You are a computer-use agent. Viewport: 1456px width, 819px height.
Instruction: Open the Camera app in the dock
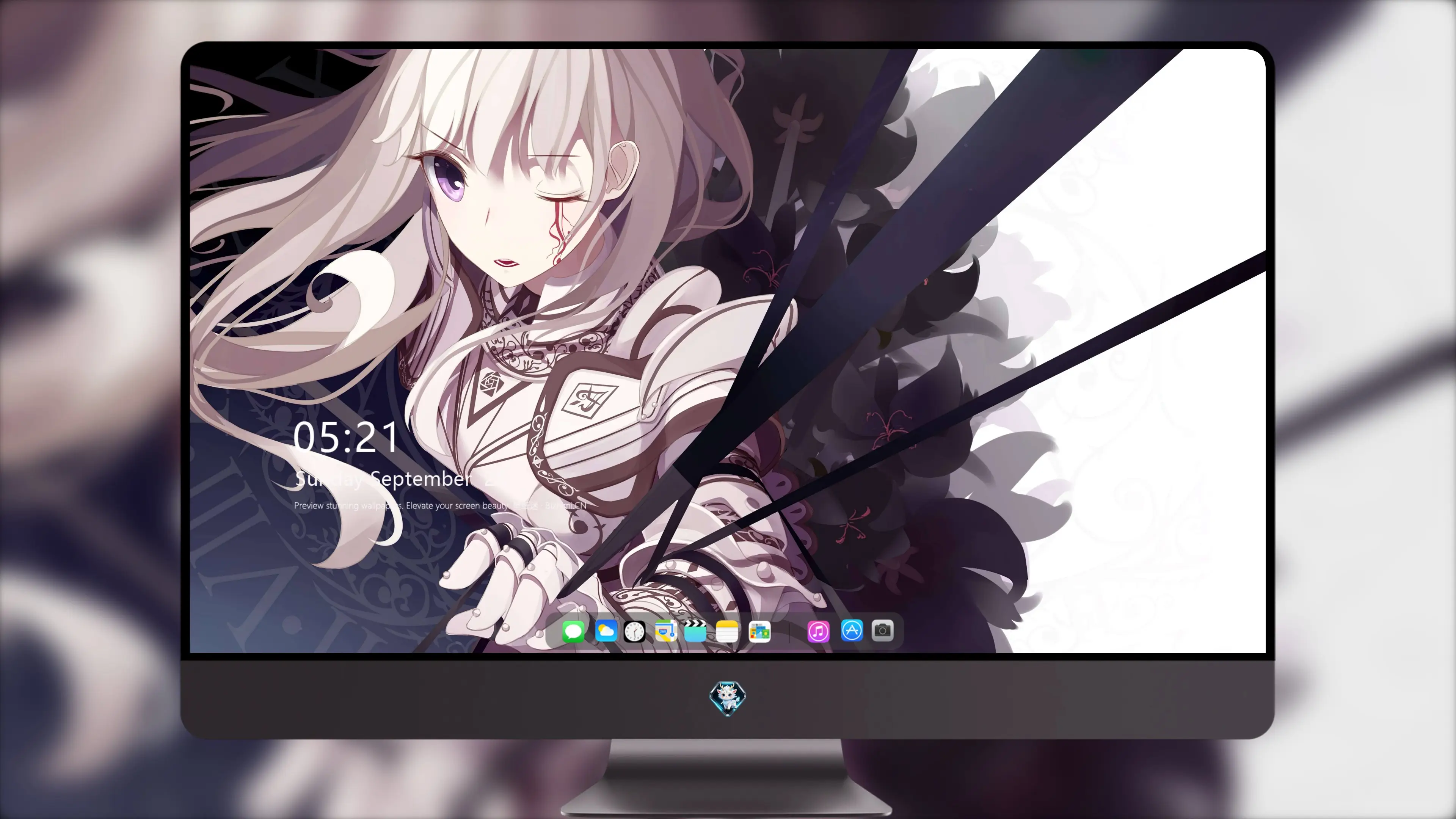tap(882, 630)
